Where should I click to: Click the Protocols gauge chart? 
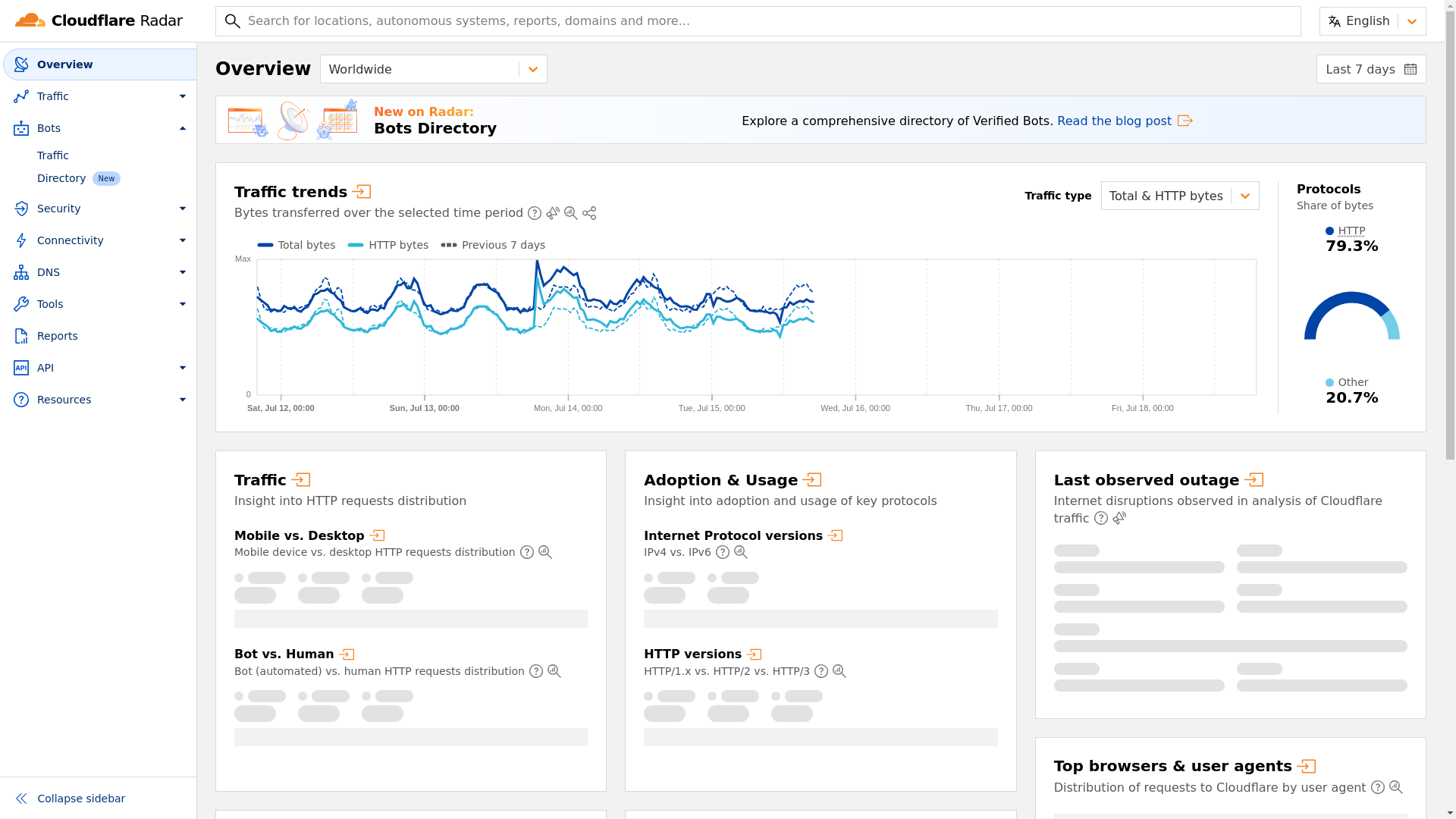pyautogui.click(x=1352, y=316)
